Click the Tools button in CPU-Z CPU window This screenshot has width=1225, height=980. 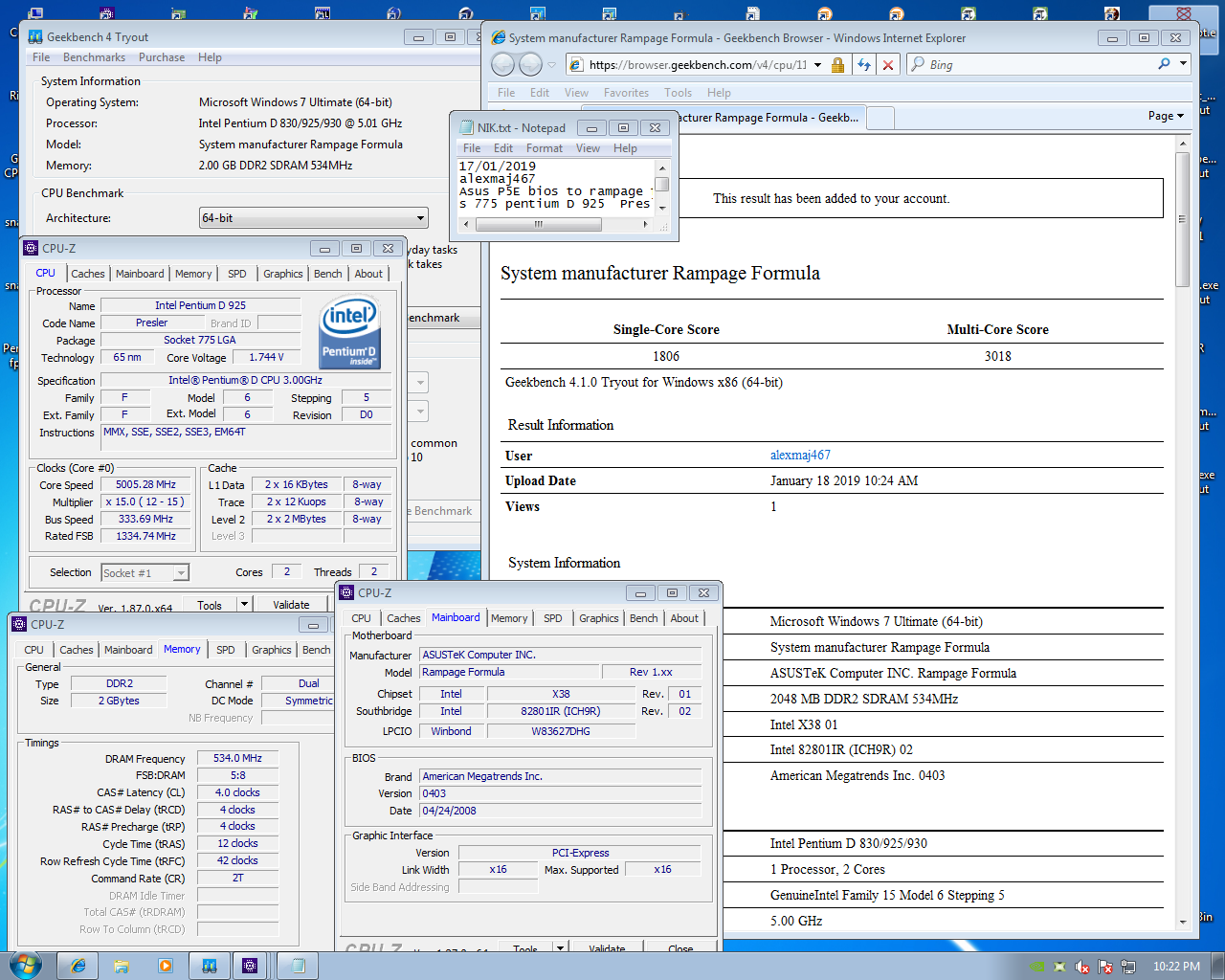click(x=210, y=604)
